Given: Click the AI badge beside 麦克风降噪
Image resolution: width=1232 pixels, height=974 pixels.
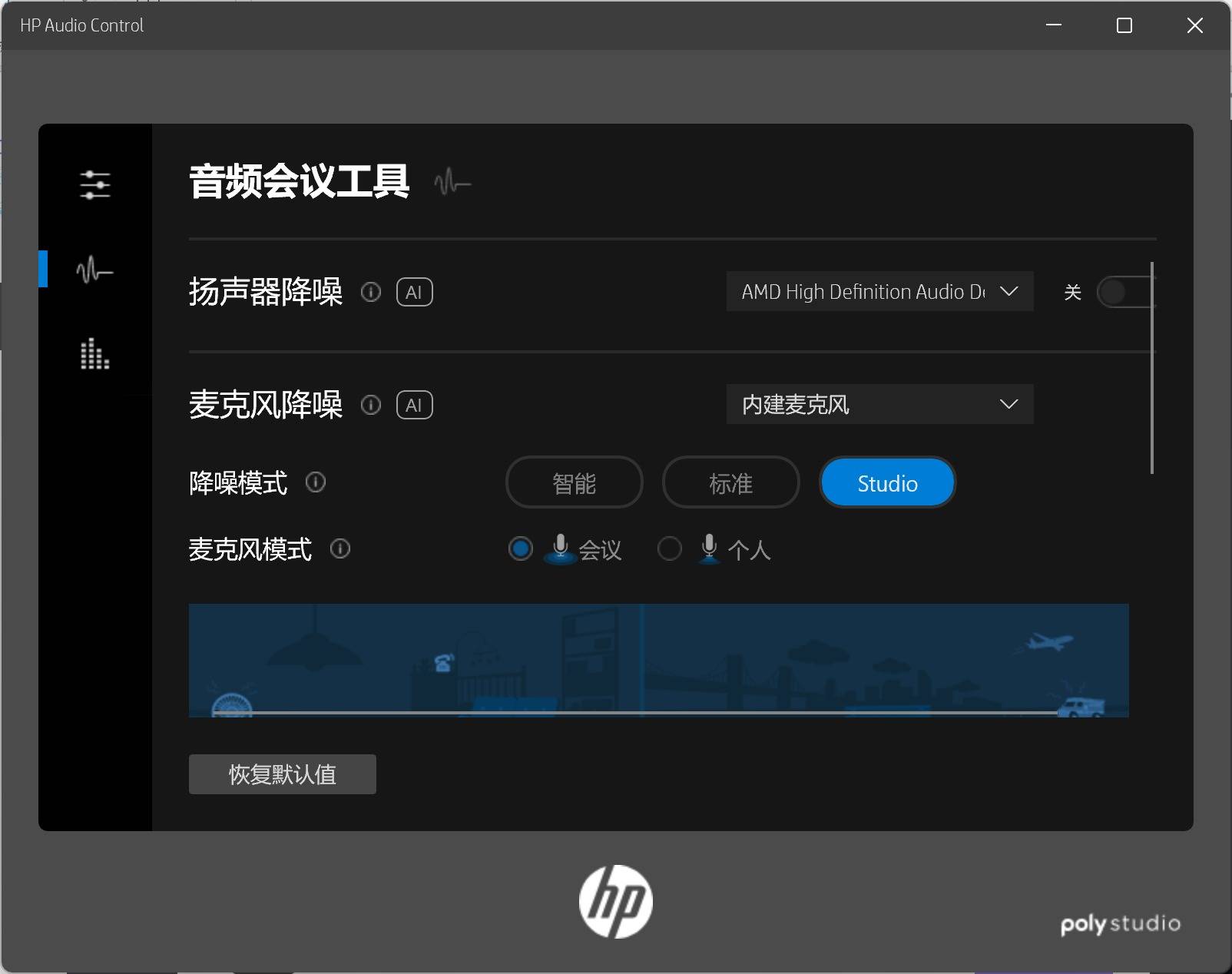Looking at the screenshot, I should (x=415, y=405).
